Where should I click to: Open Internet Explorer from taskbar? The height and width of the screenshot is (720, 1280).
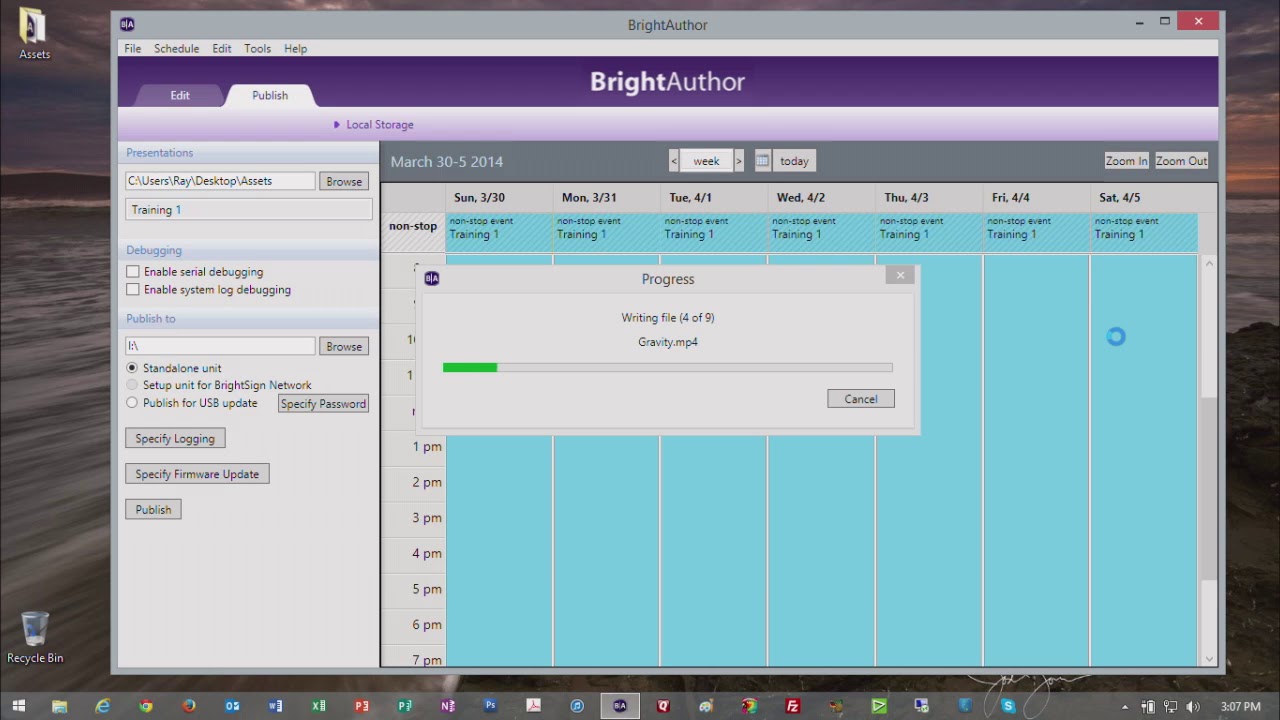pos(102,706)
